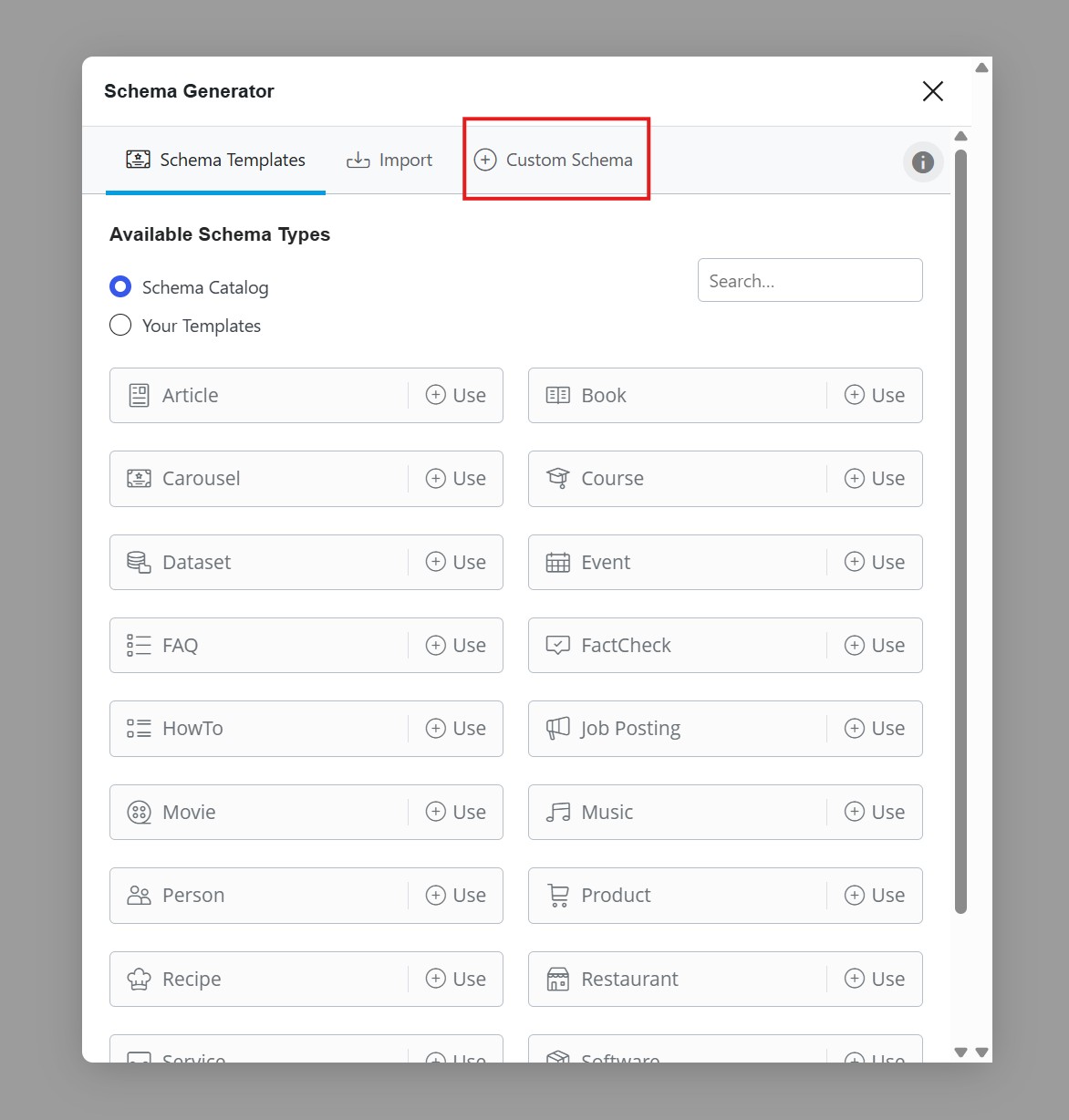Click the Article schema document icon
This screenshot has width=1069, height=1120.
tap(139, 396)
